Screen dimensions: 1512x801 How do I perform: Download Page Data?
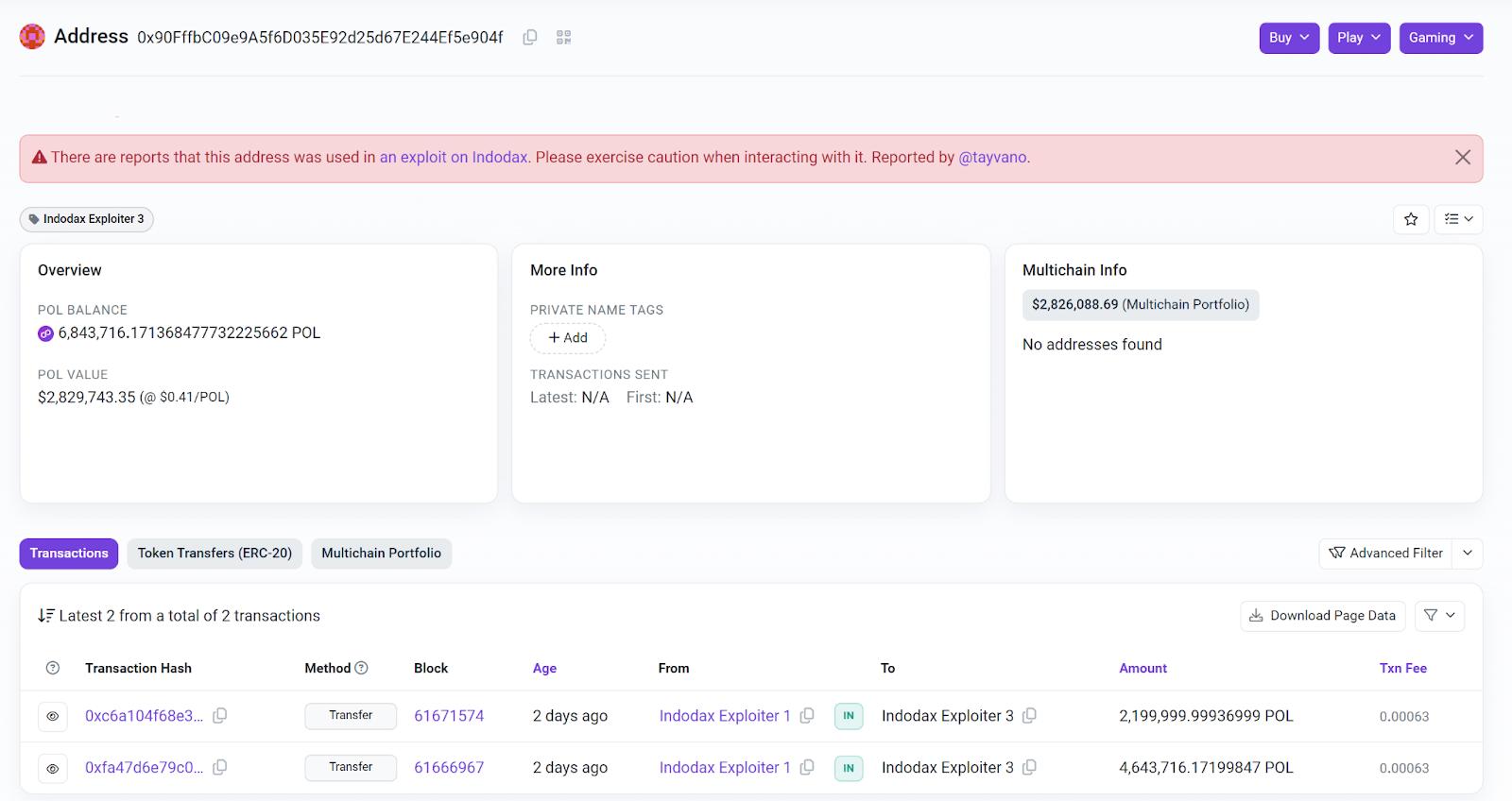tap(1323, 616)
